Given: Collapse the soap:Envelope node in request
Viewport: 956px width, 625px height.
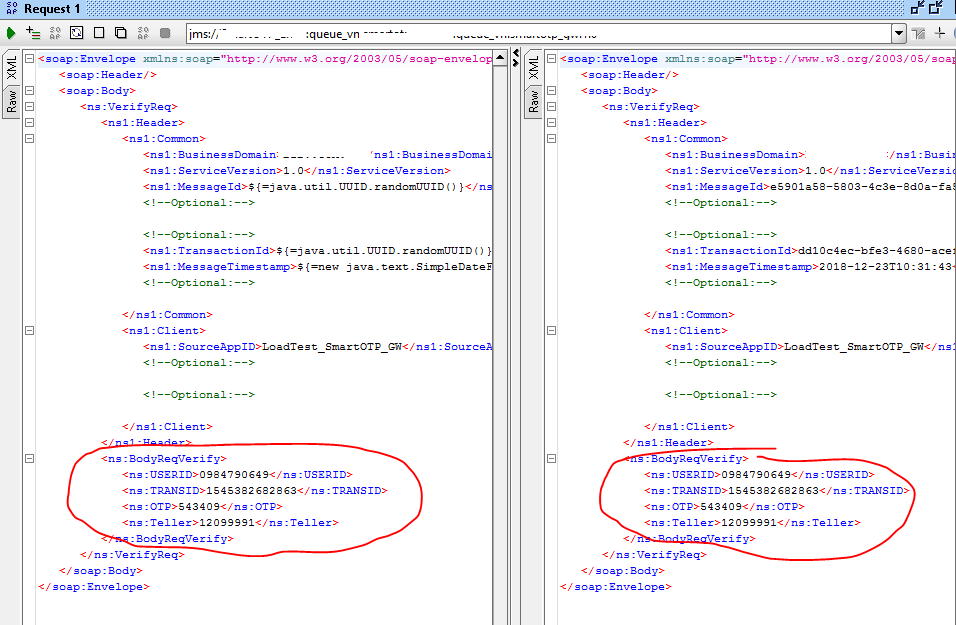Looking at the screenshot, I should click(28, 59).
